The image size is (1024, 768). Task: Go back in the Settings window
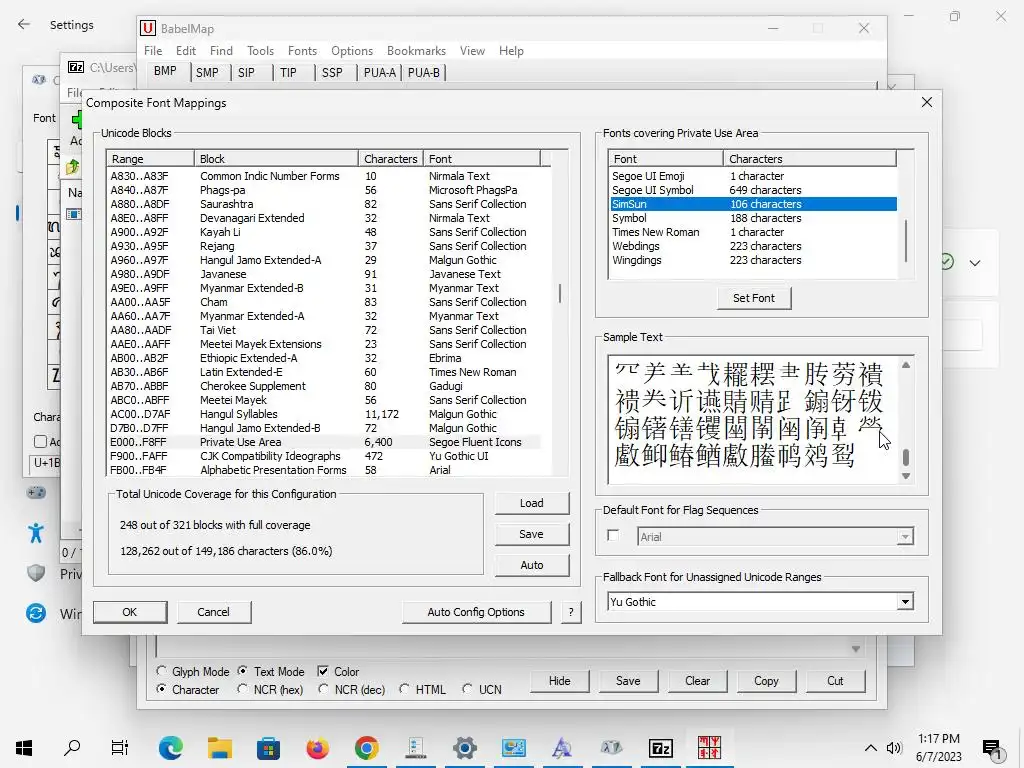coord(24,25)
